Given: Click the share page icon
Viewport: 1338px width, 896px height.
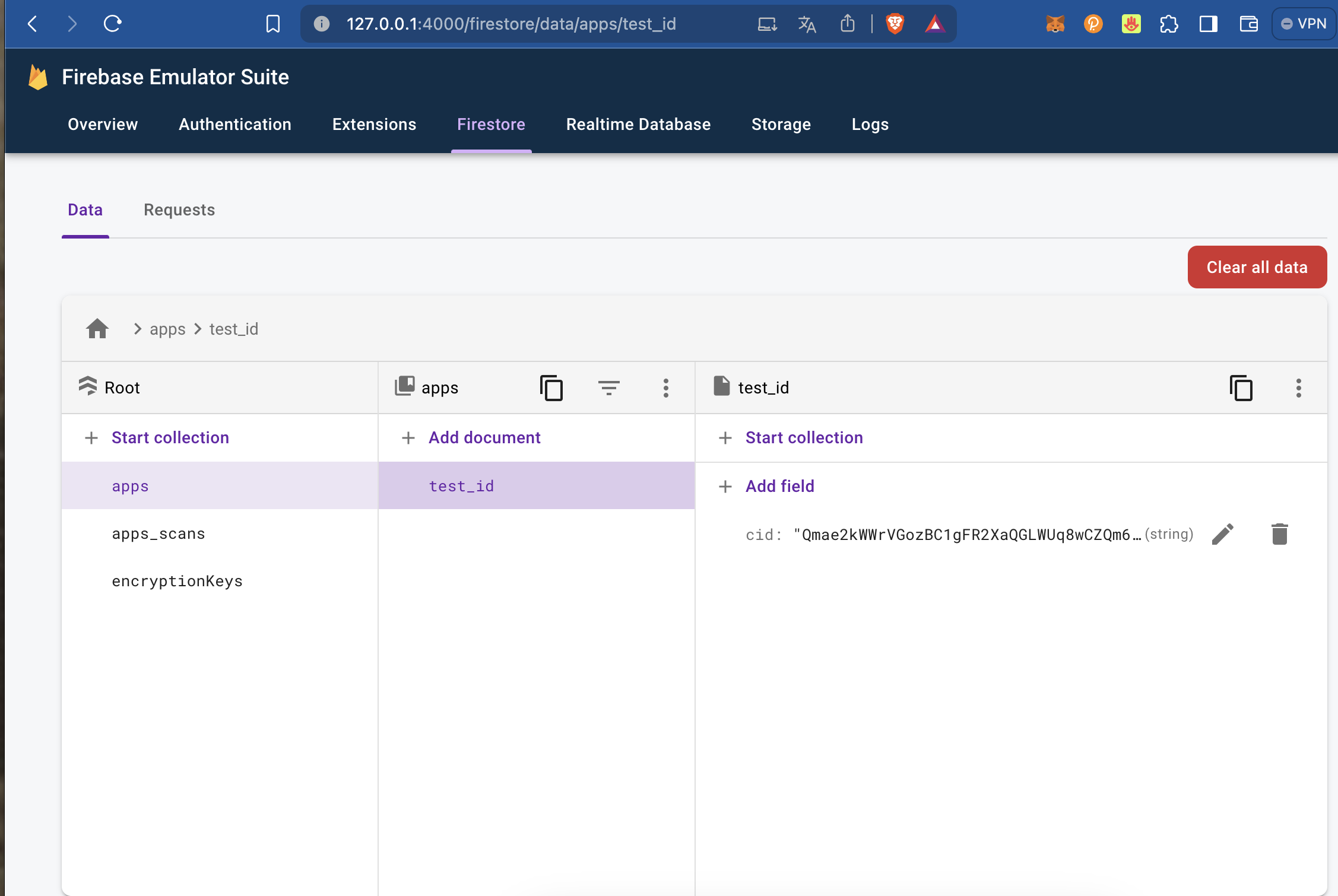Looking at the screenshot, I should point(848,24).
